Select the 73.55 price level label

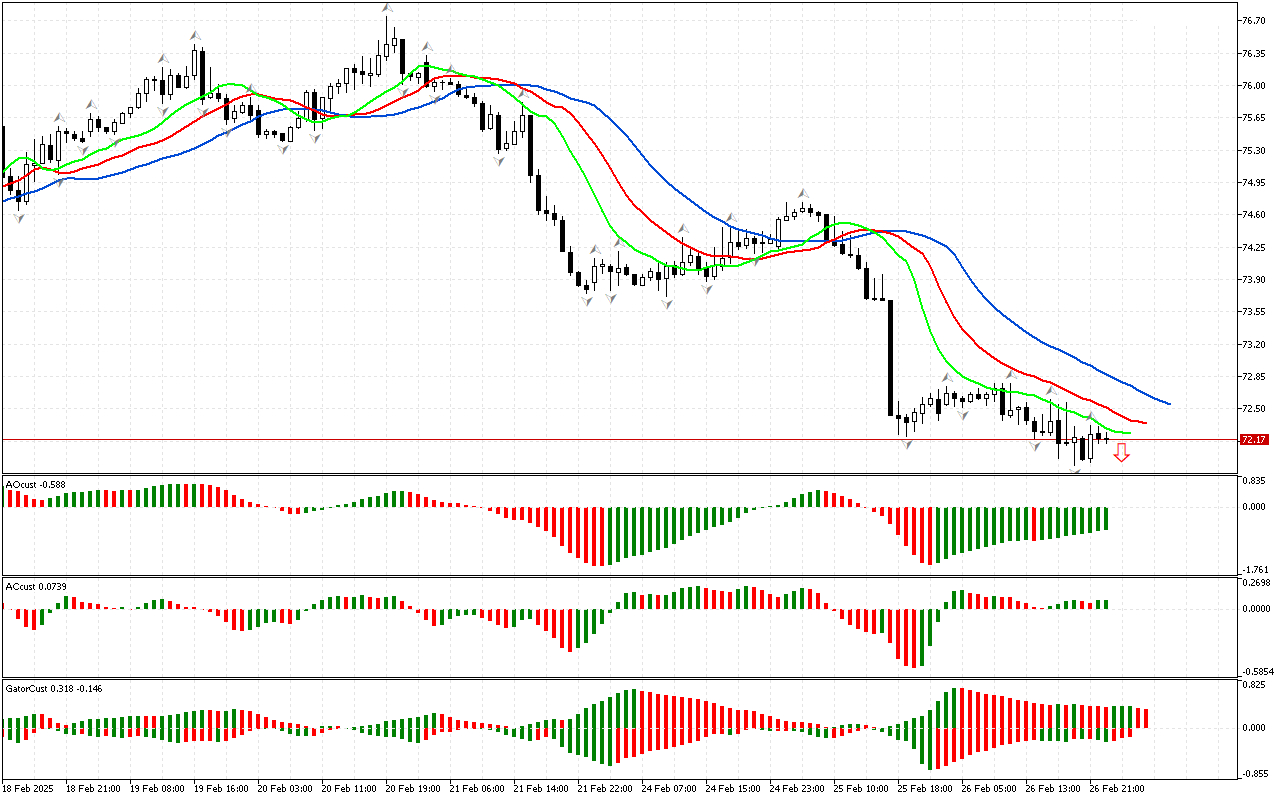pos(1254,312)
